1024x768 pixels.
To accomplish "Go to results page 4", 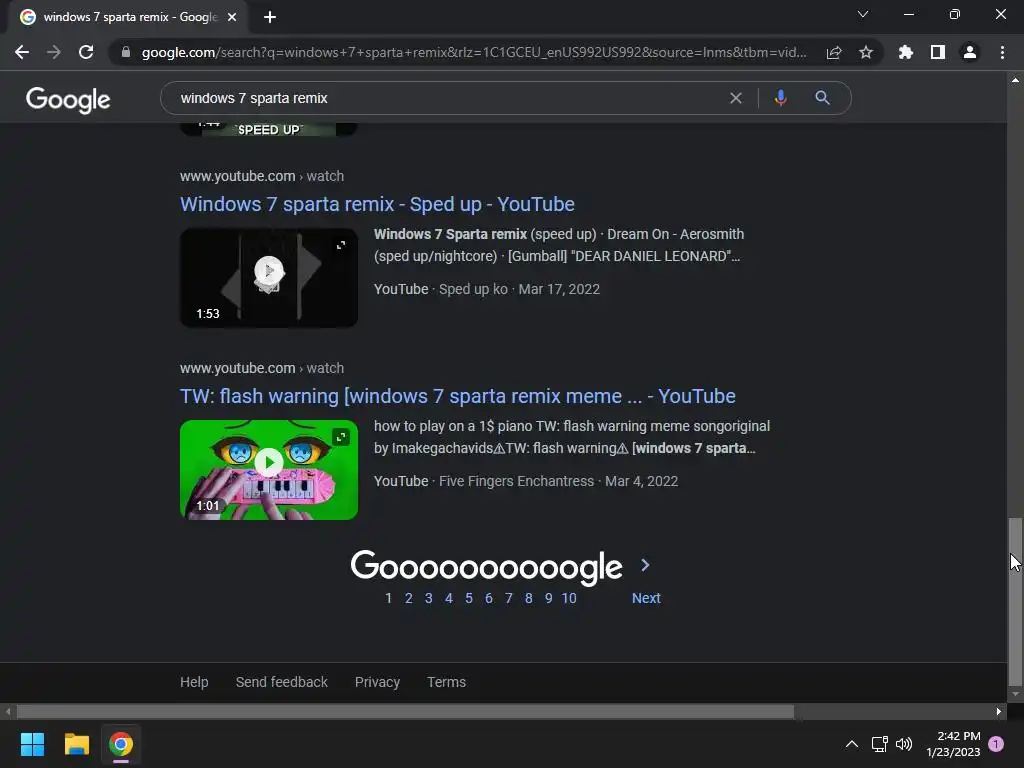I will 449,598.
